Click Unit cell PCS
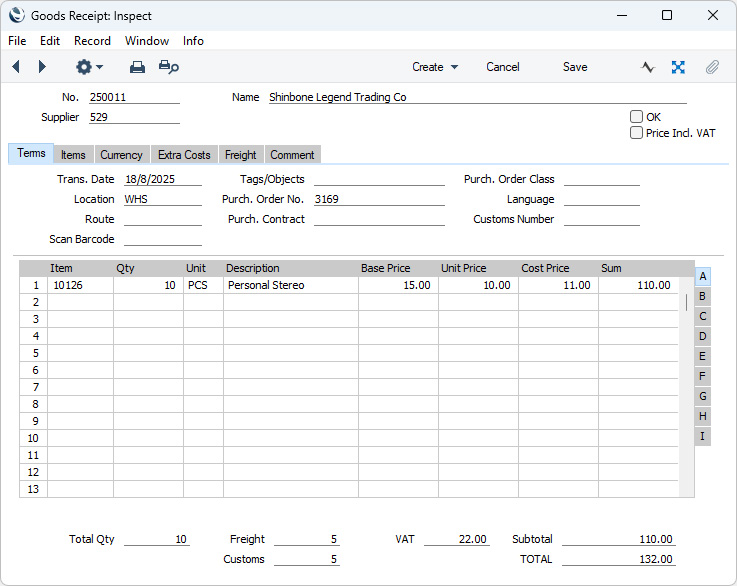Screen dimensions: 737x586 point(204,285)
